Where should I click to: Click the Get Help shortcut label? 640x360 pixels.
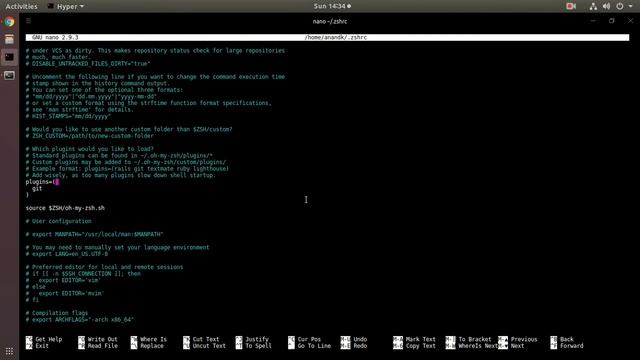tap(49, 339)
